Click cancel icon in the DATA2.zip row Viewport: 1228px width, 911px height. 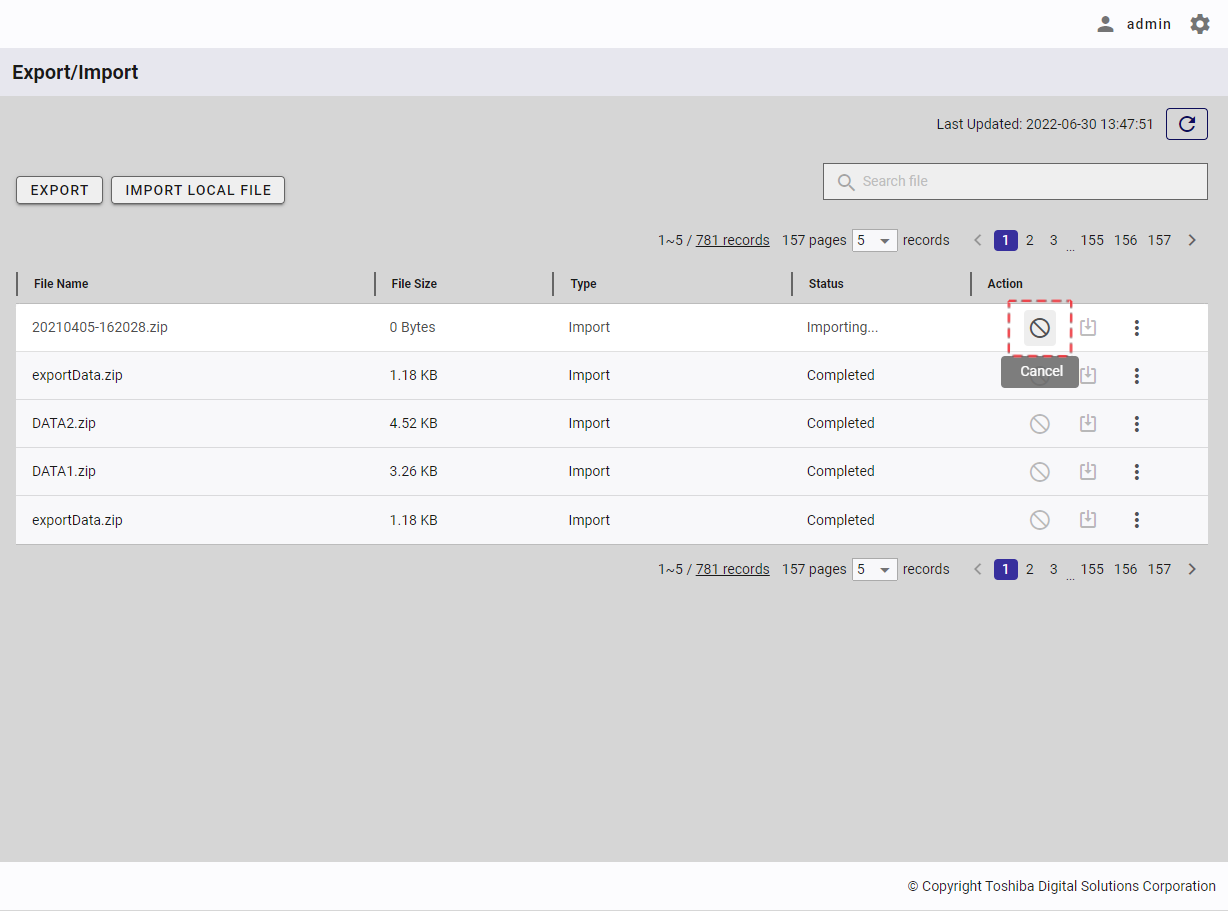(1040, 424)
